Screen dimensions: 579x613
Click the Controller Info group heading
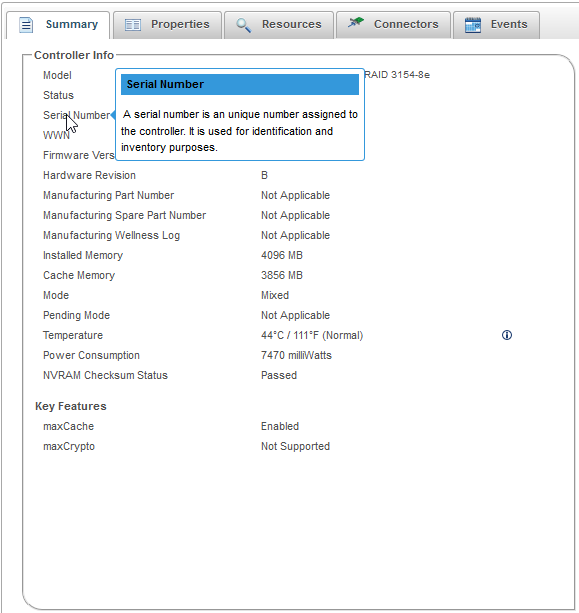click(x=74, y=55)
